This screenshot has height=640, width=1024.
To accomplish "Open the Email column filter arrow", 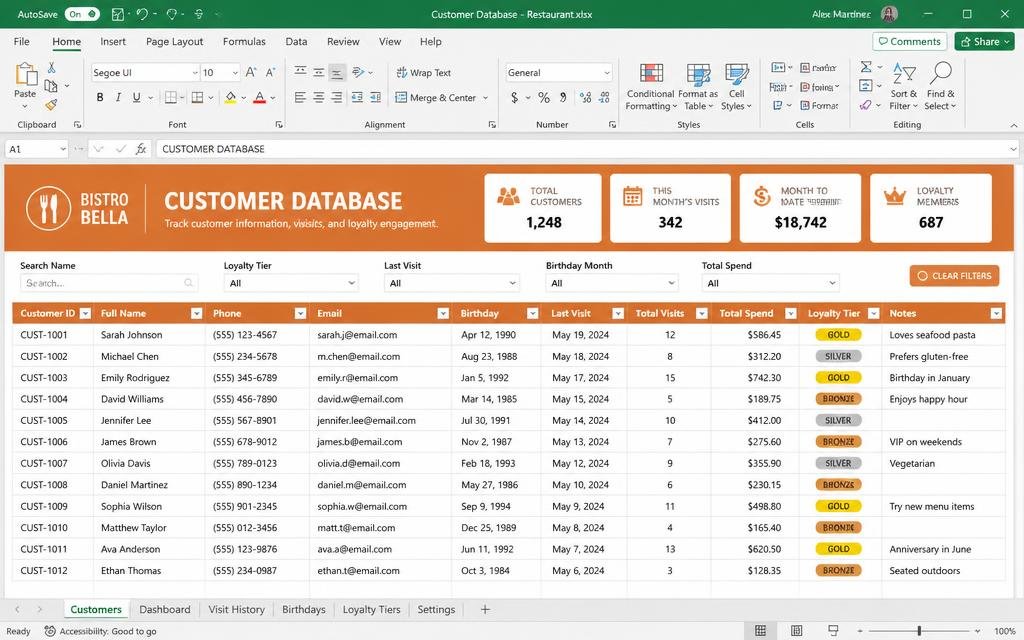I will 443,313.
